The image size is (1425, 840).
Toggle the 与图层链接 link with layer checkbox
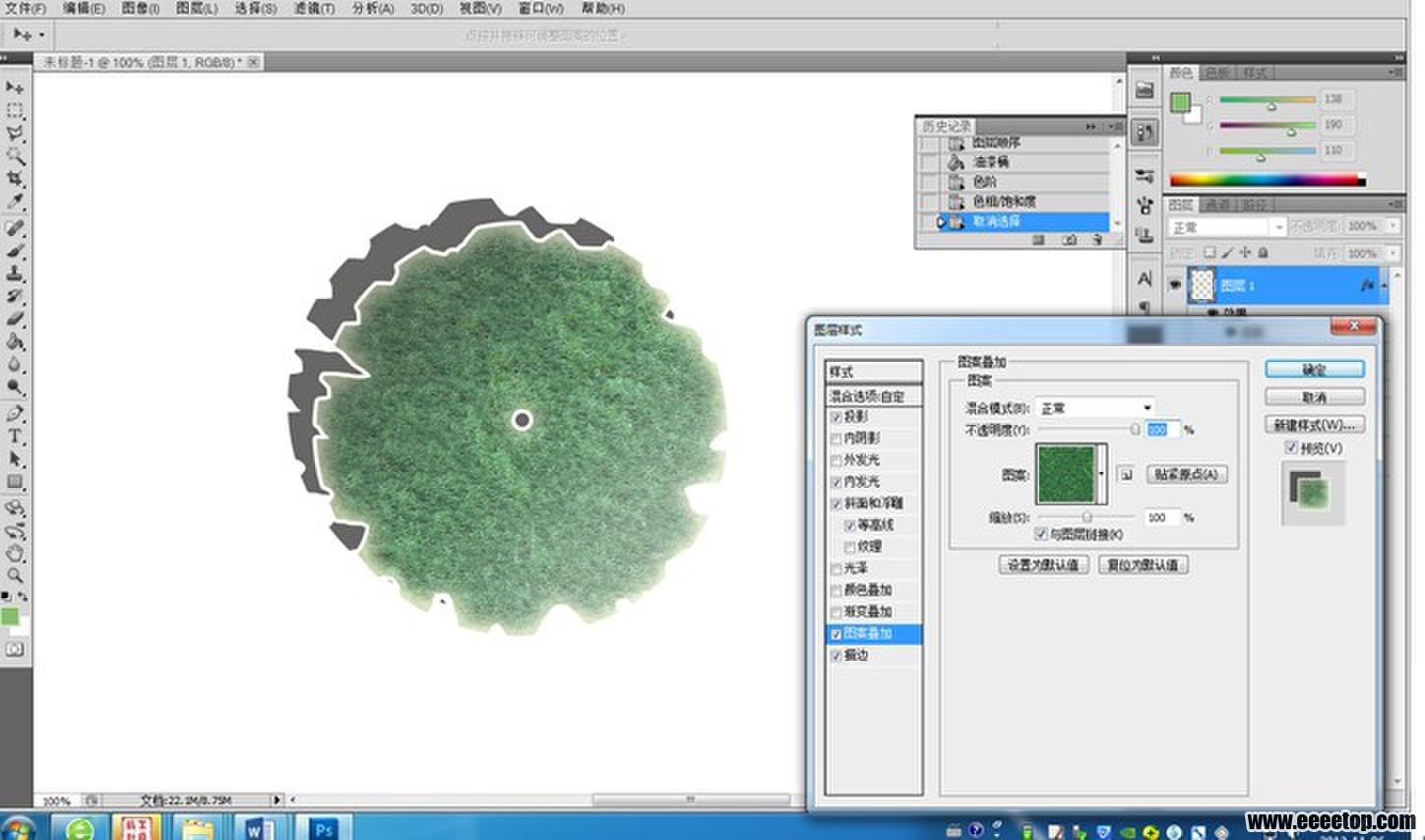(x=1041, y=534)
